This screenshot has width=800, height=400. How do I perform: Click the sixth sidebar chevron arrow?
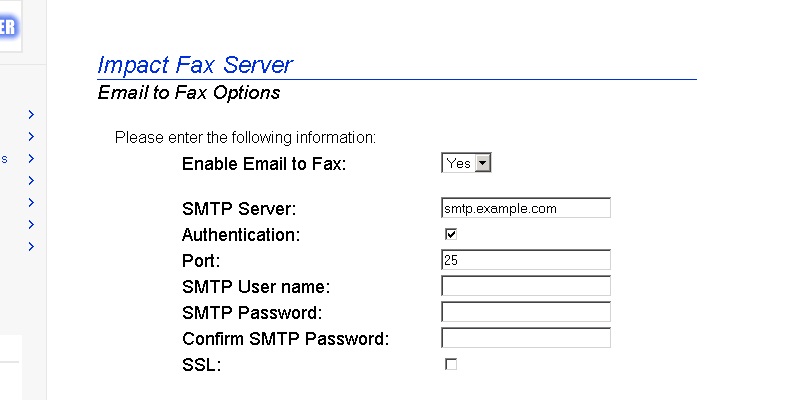point(32,224)
